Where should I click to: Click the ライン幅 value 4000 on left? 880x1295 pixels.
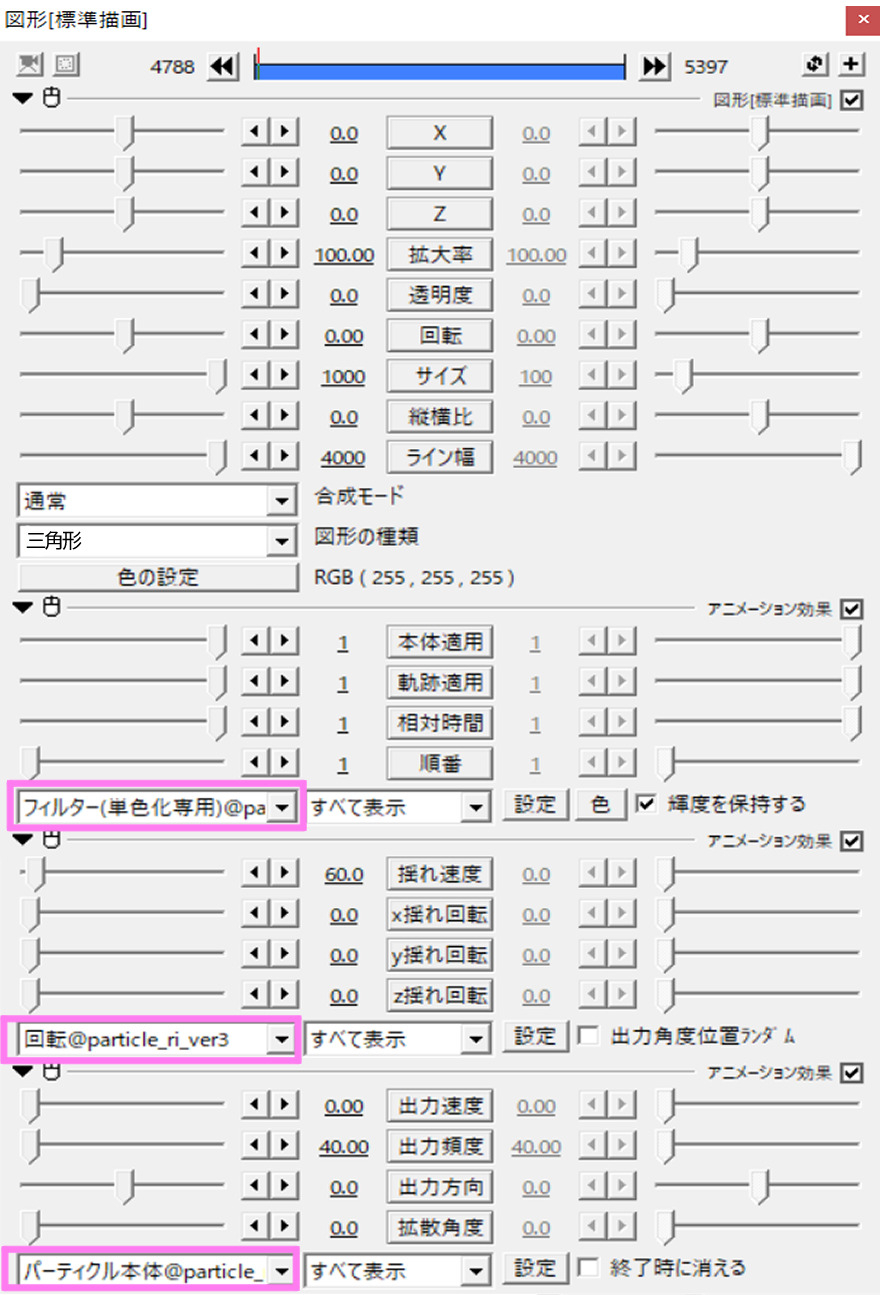343,458
